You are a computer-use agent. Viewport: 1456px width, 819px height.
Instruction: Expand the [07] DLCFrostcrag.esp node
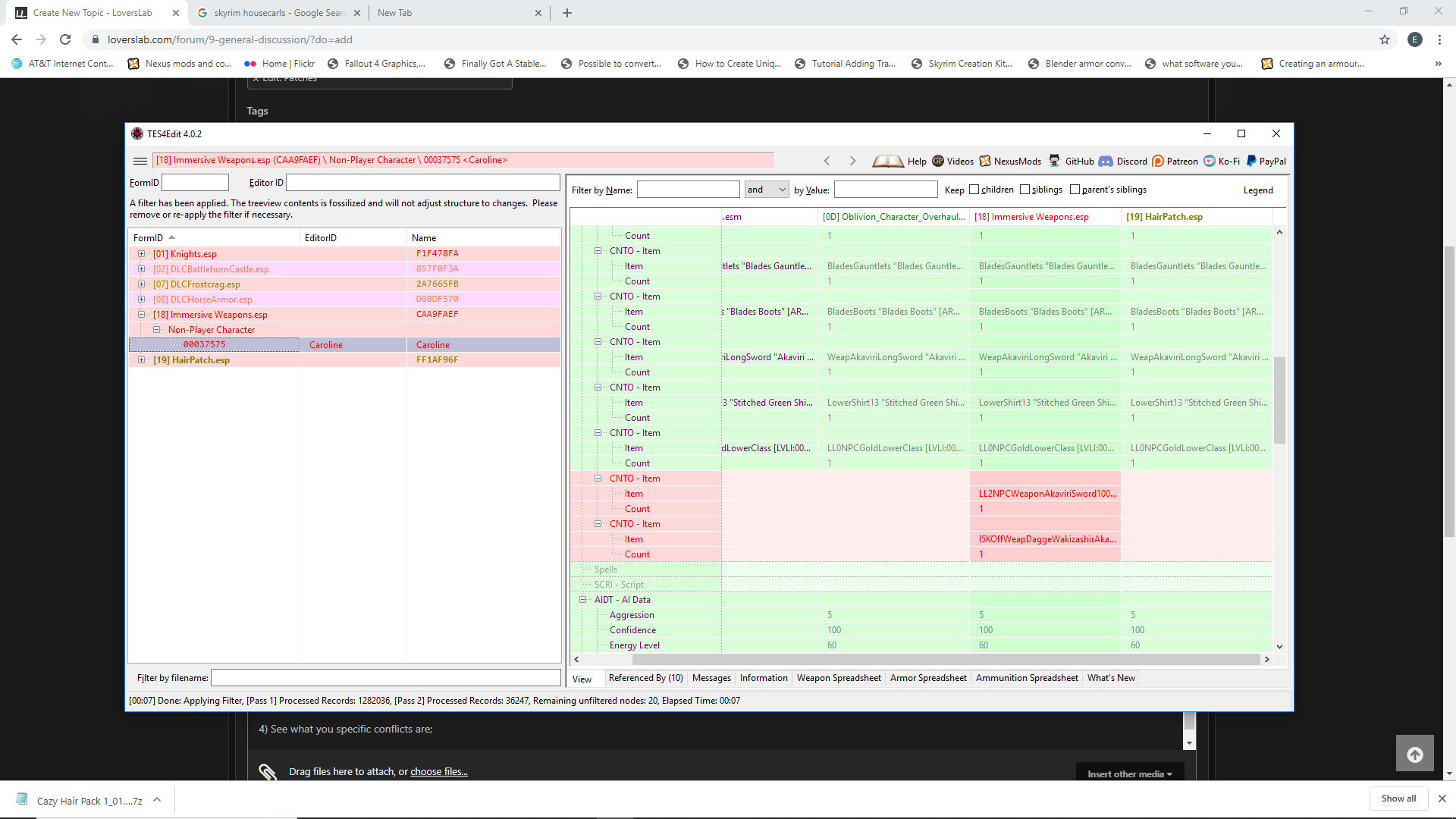(x=141, y=284)
